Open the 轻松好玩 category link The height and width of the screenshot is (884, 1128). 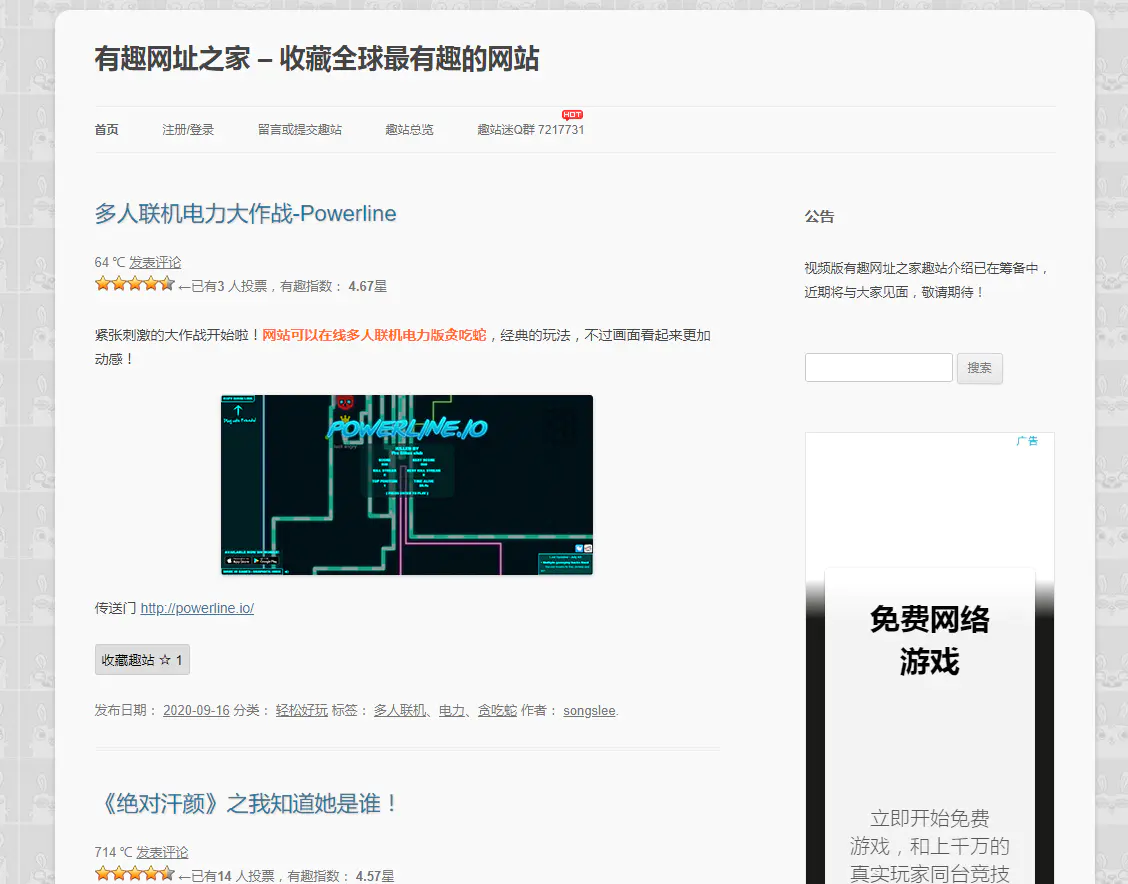click(x=301, y=711)
